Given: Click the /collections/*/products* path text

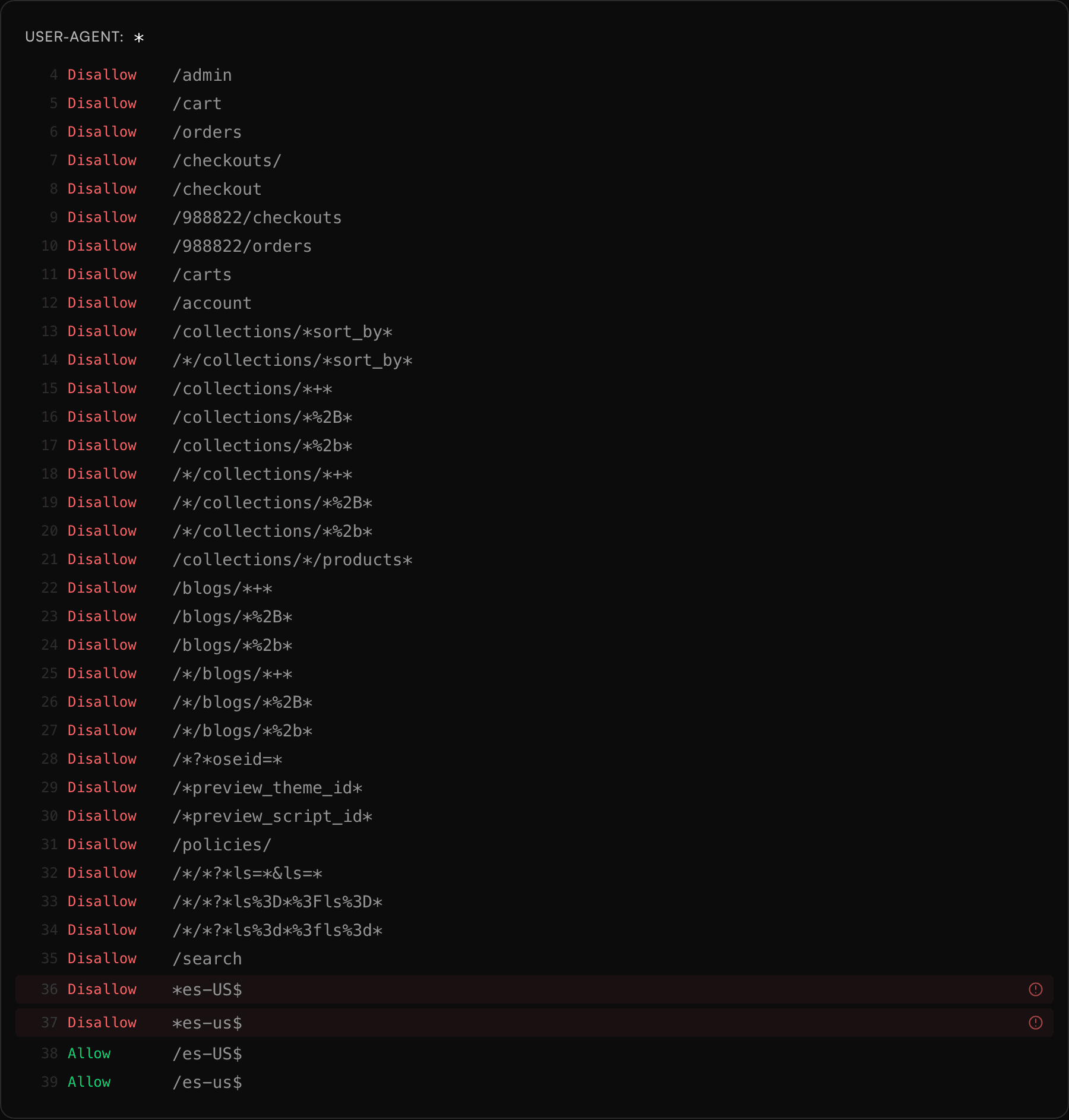Looking at the screenshot, I should pos(292,559).
